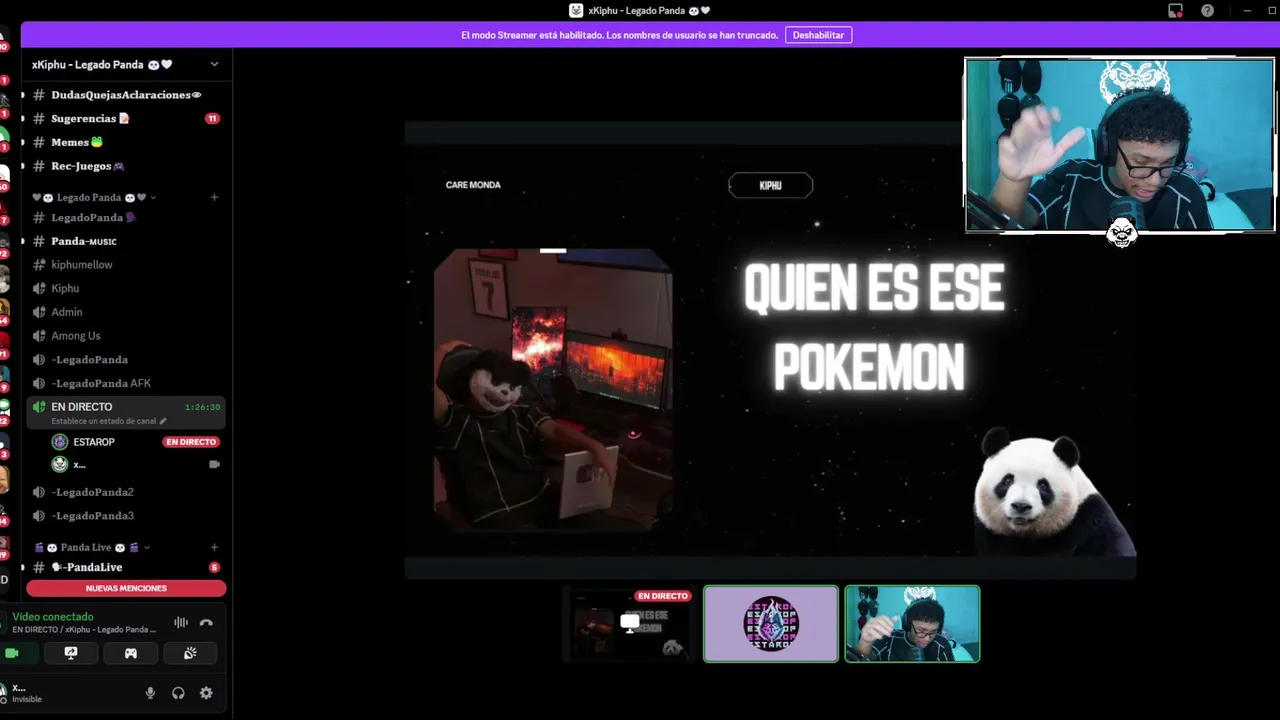Click the camera icon beside user x...
This screenshot has height=720, width=1280.
click(214, 464)
